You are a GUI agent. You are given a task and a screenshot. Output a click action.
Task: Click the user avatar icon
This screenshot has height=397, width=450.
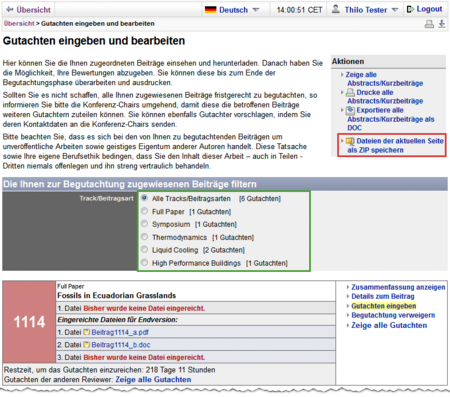point(336,9)
